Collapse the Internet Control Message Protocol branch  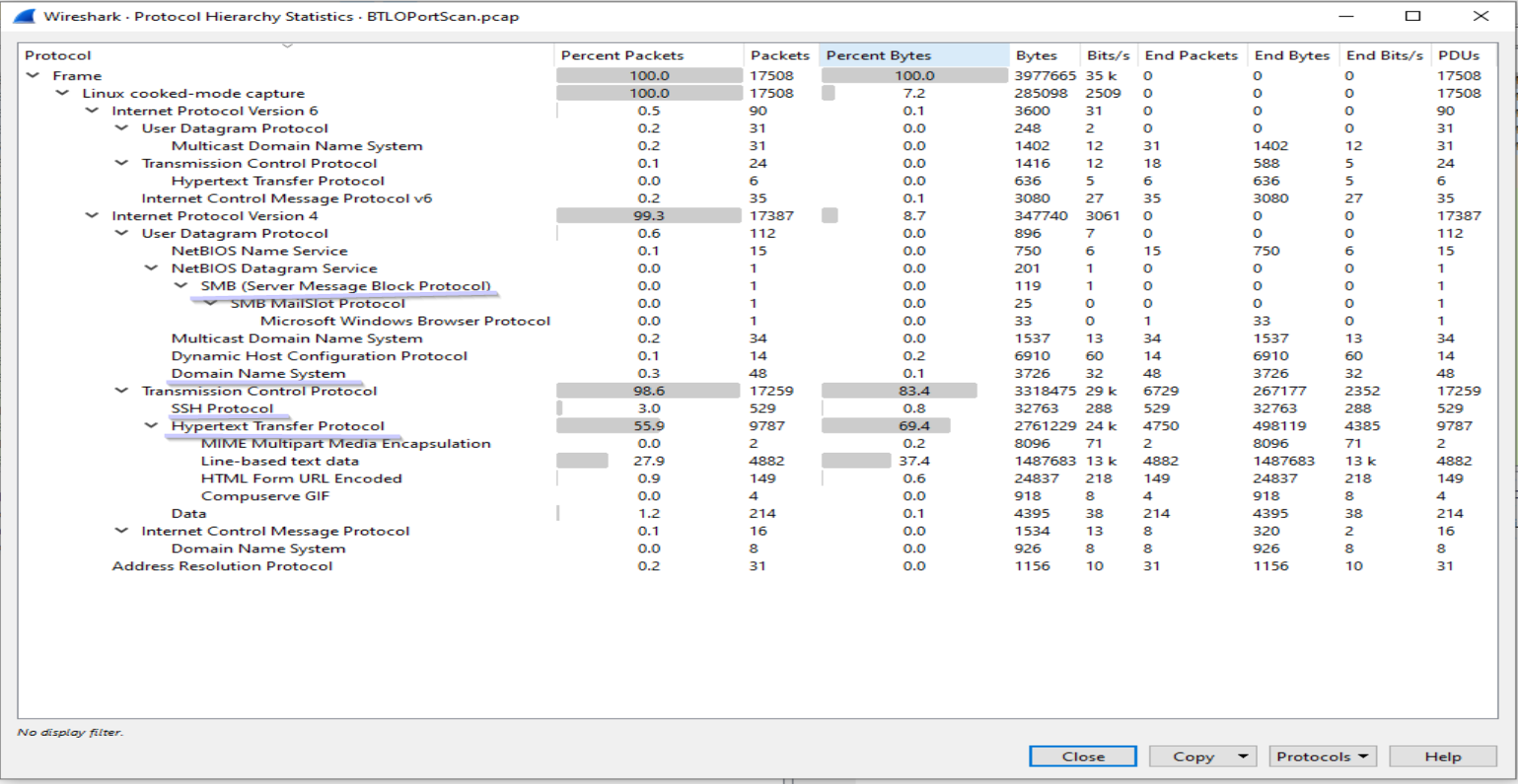(x=120, y=531)
